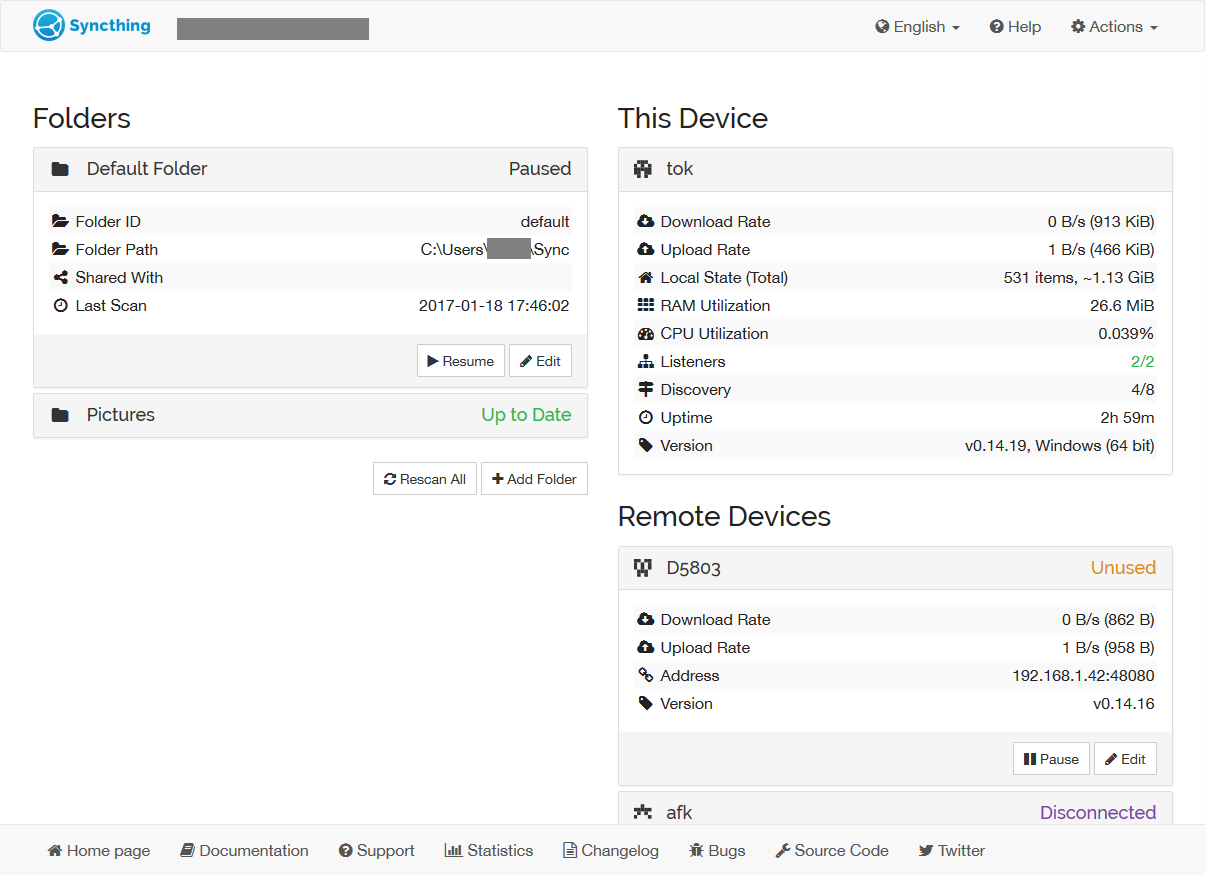Click the Disconnected status of afk

(x=1098, y=813)
